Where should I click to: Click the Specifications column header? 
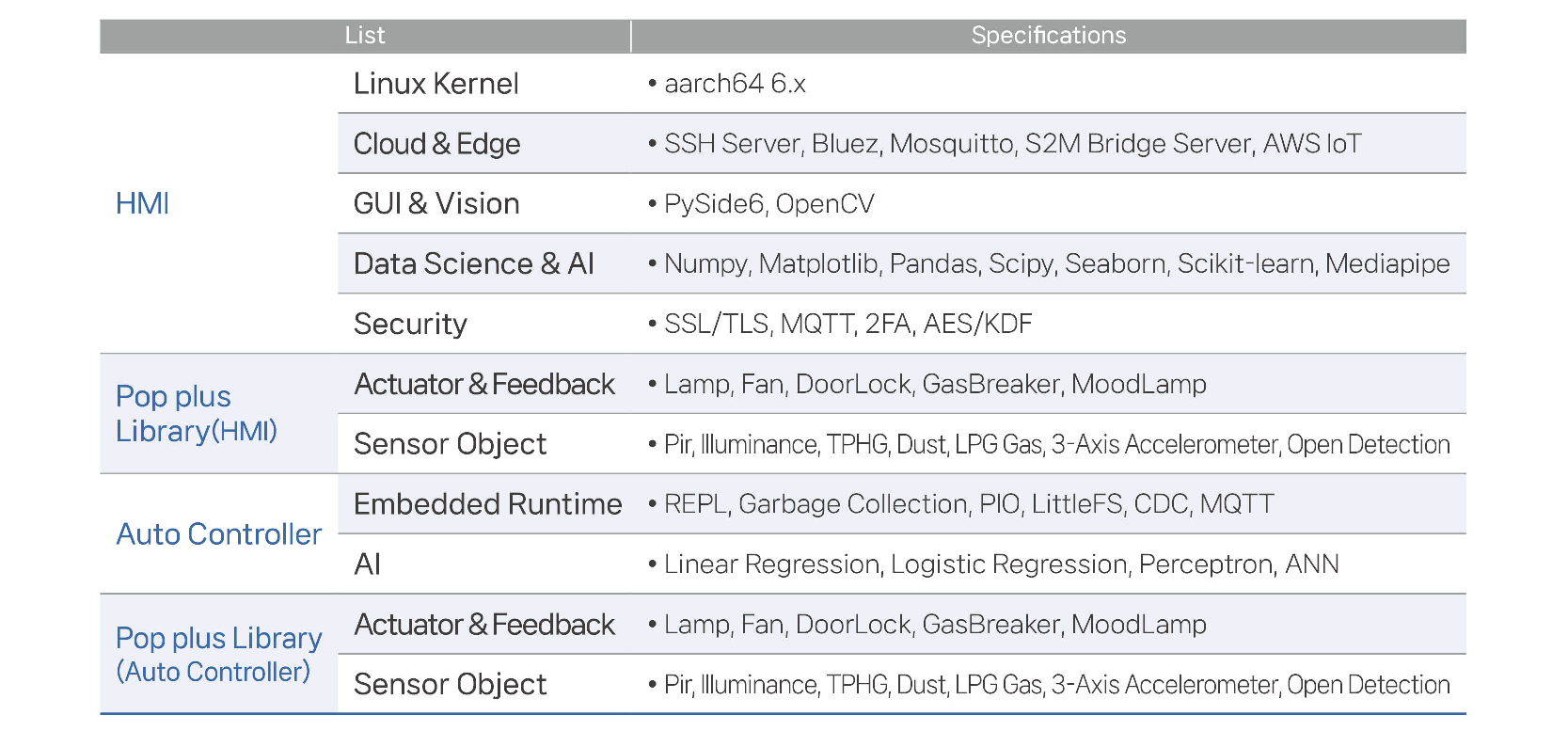click(x=1048, y=36)
